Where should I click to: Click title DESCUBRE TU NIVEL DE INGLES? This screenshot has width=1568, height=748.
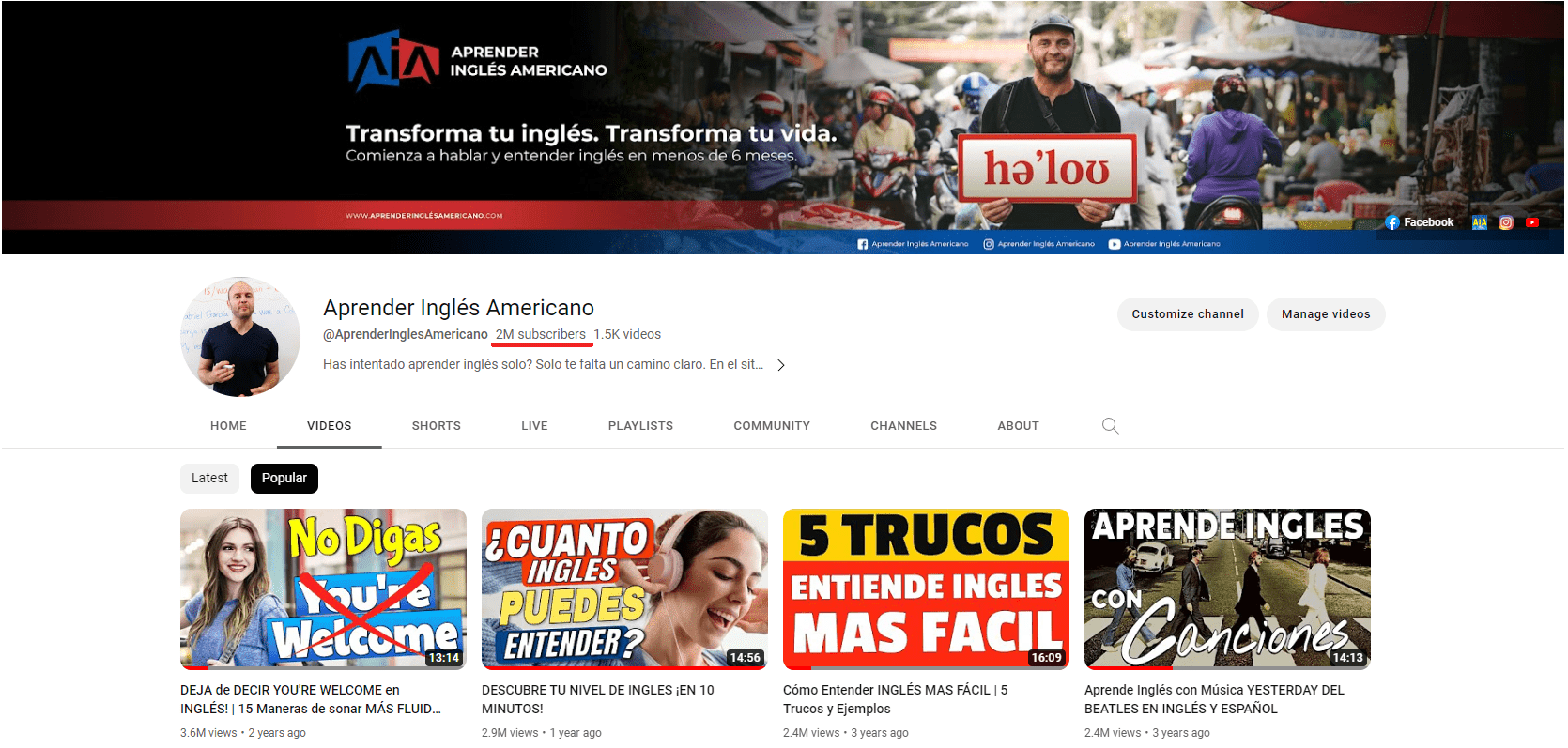coord(598,699)
